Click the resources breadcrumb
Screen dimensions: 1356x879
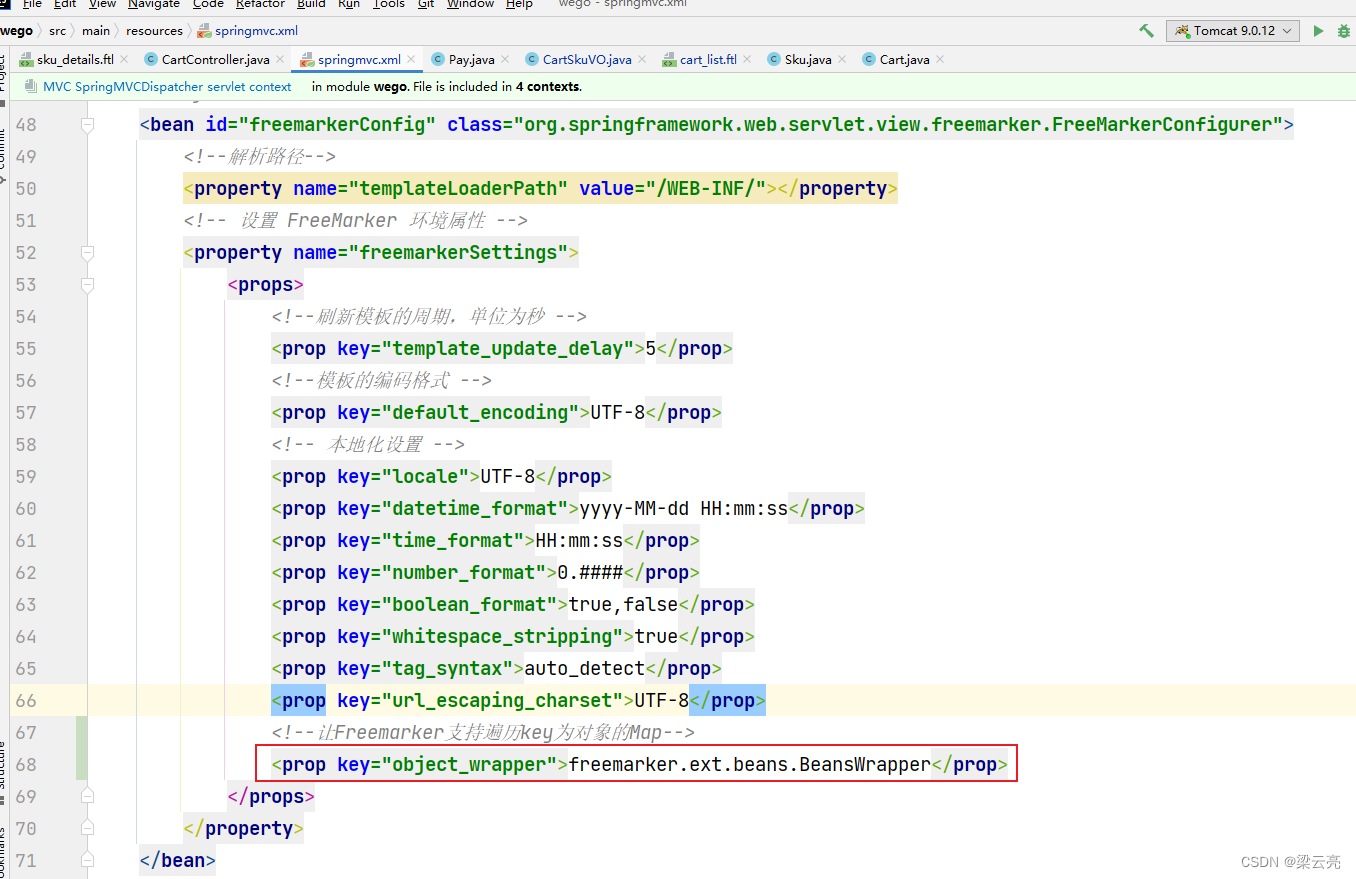point(155,31)
